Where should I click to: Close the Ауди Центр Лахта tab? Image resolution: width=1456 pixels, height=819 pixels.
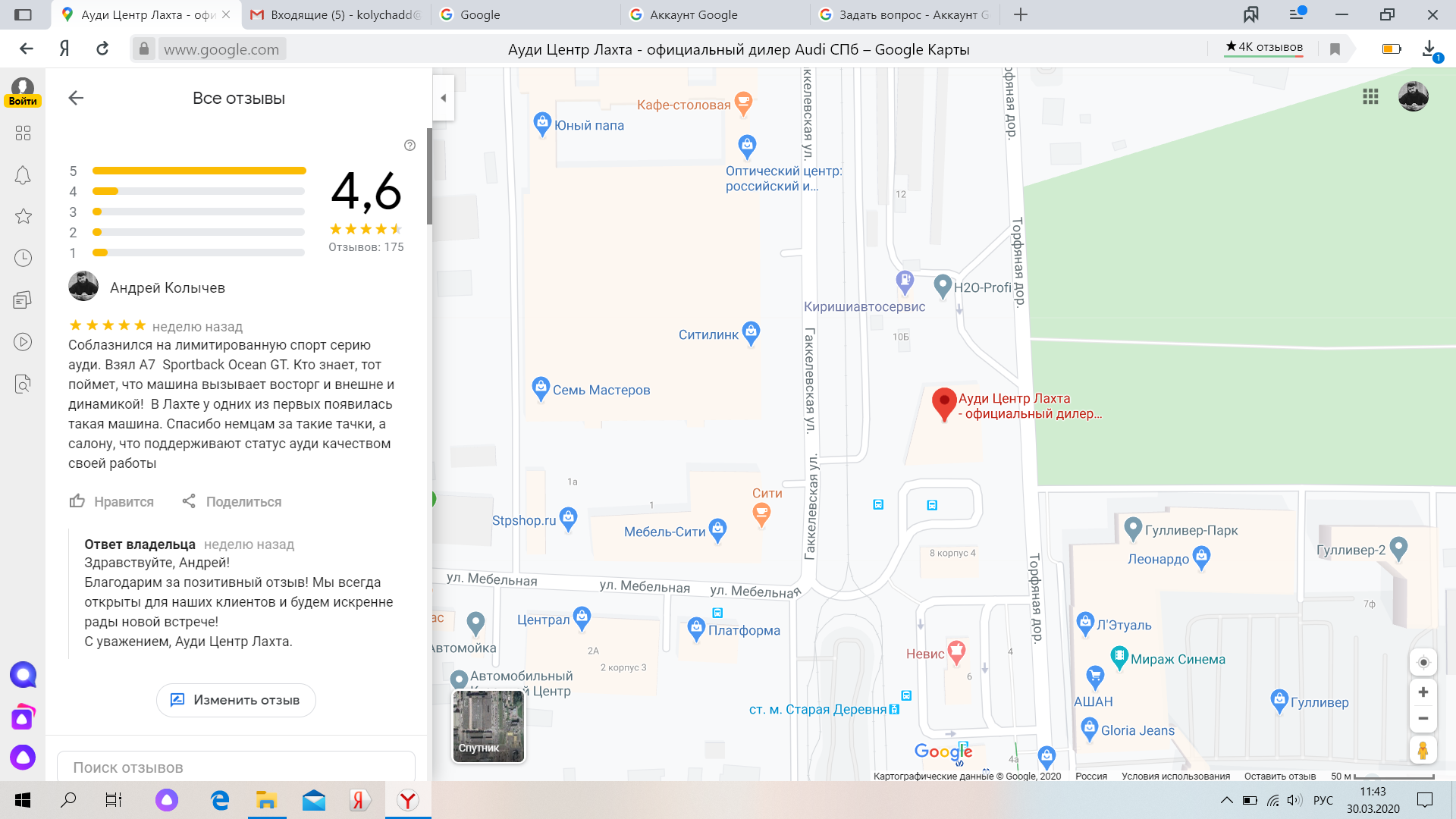226,14
